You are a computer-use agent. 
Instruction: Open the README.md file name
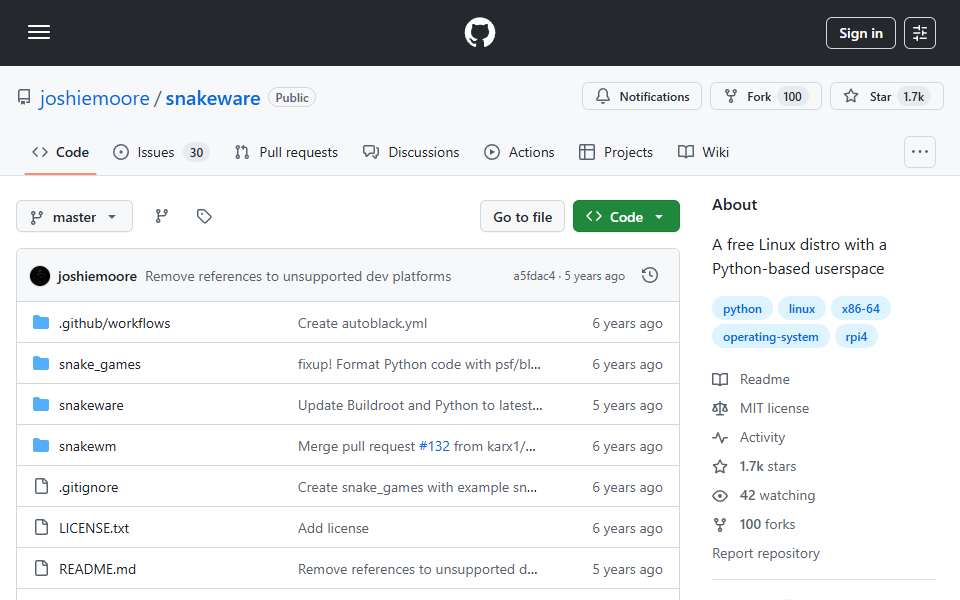click(97, 569)
